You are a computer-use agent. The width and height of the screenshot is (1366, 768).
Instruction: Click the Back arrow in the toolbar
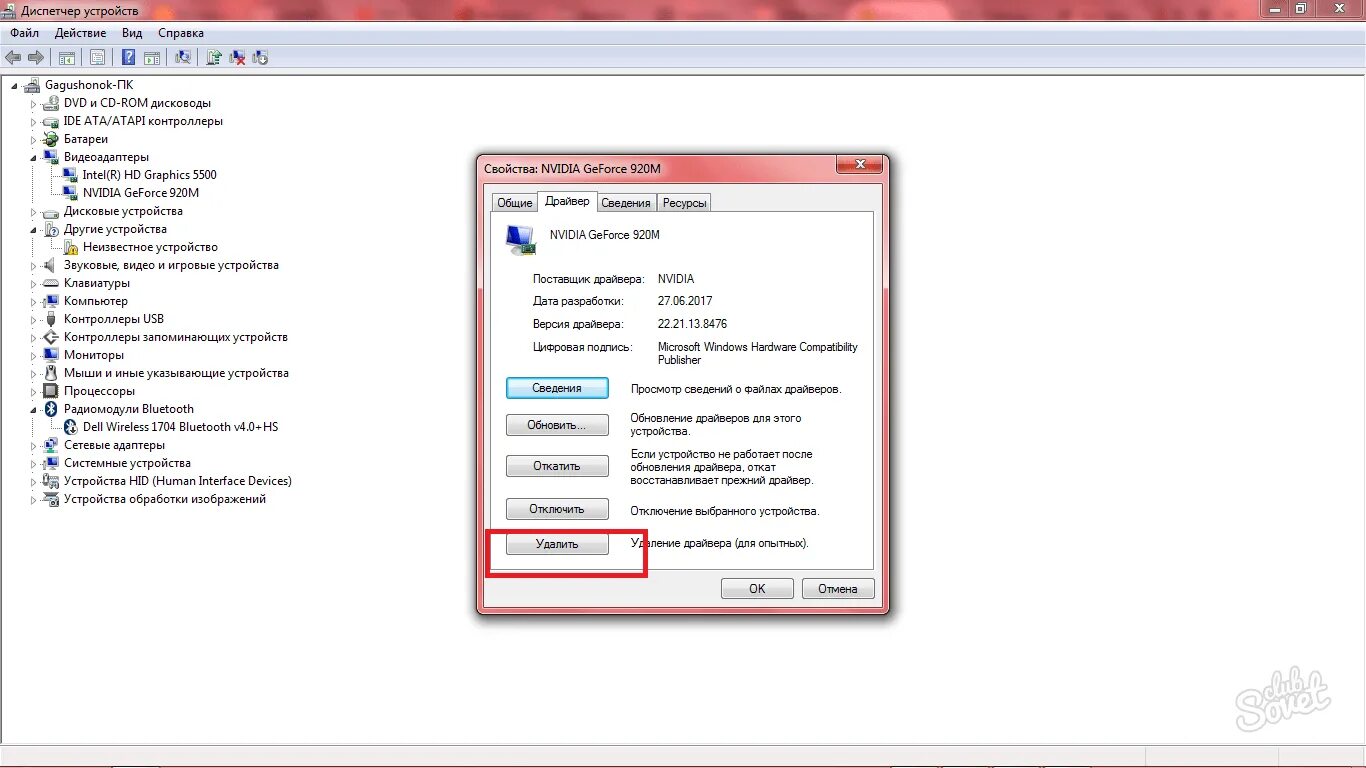point(13,57)
